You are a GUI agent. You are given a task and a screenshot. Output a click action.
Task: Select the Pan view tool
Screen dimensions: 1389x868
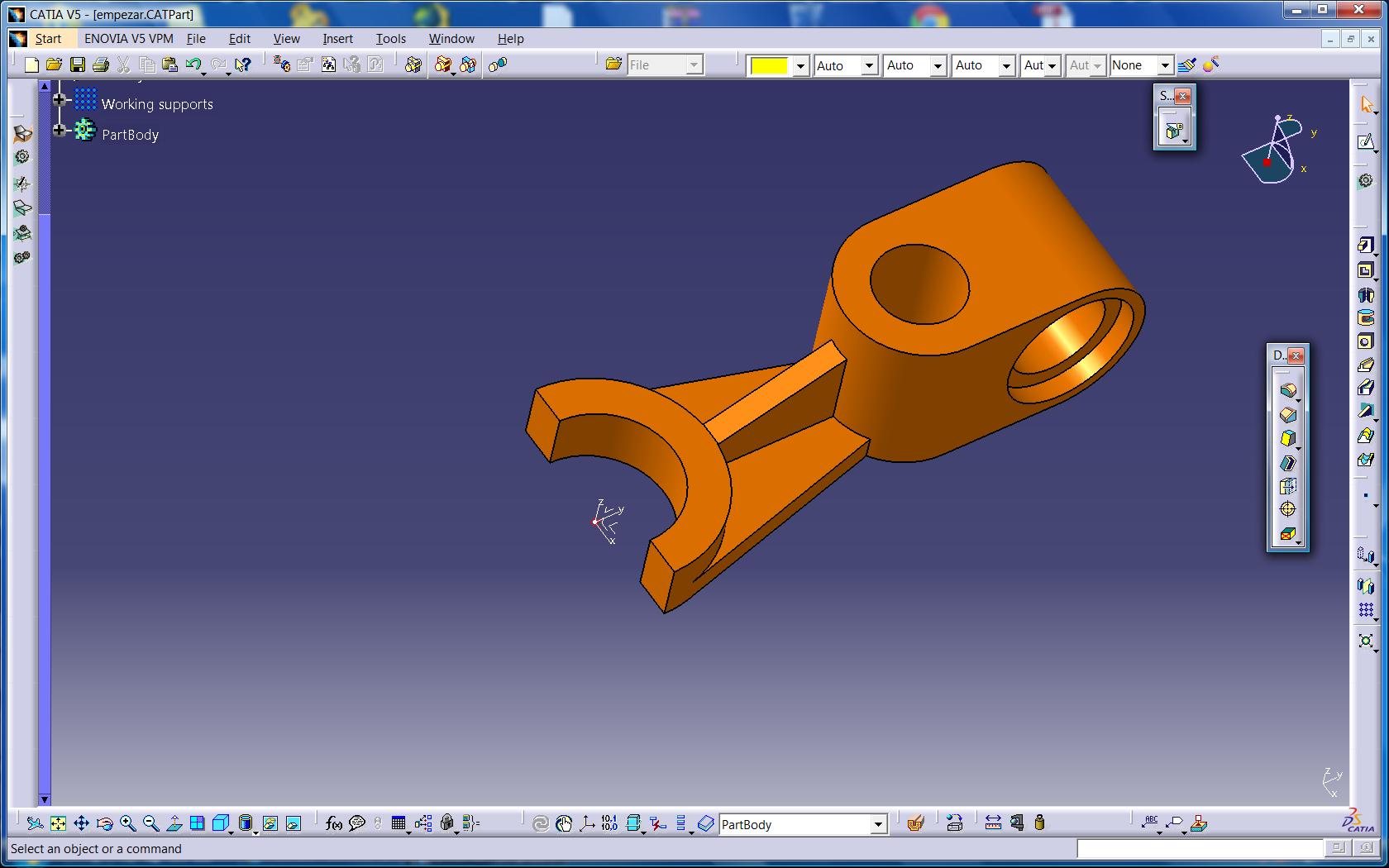(x=81, y=823)
